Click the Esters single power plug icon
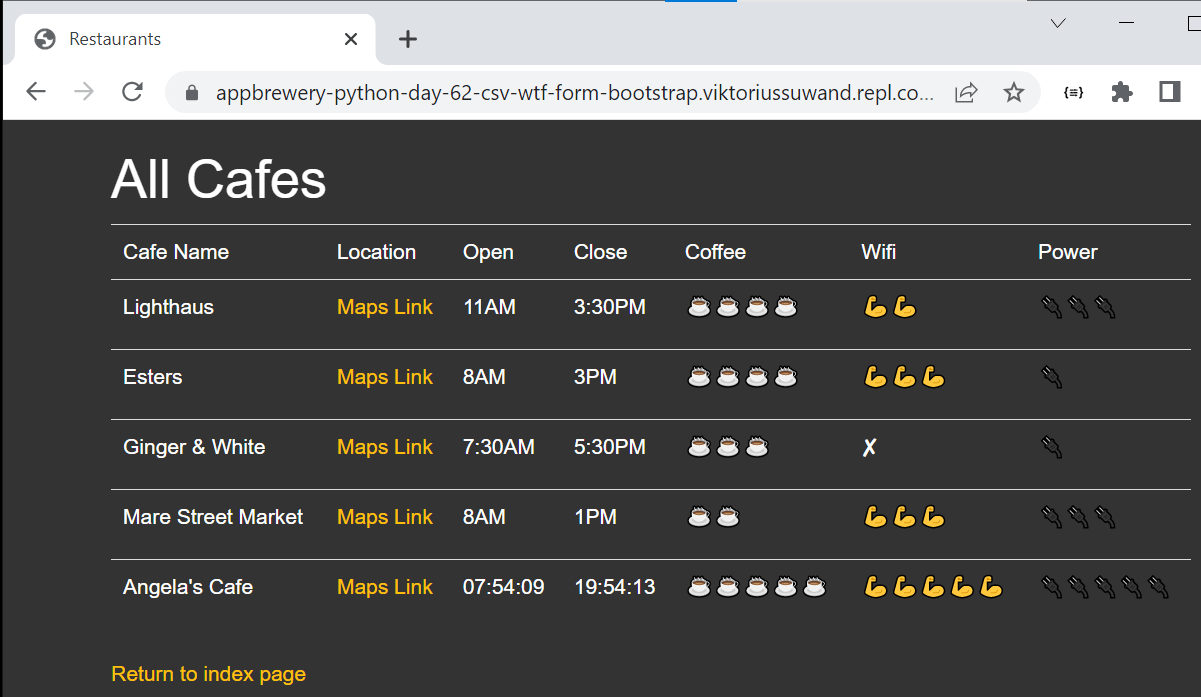 pos(1051,377)
